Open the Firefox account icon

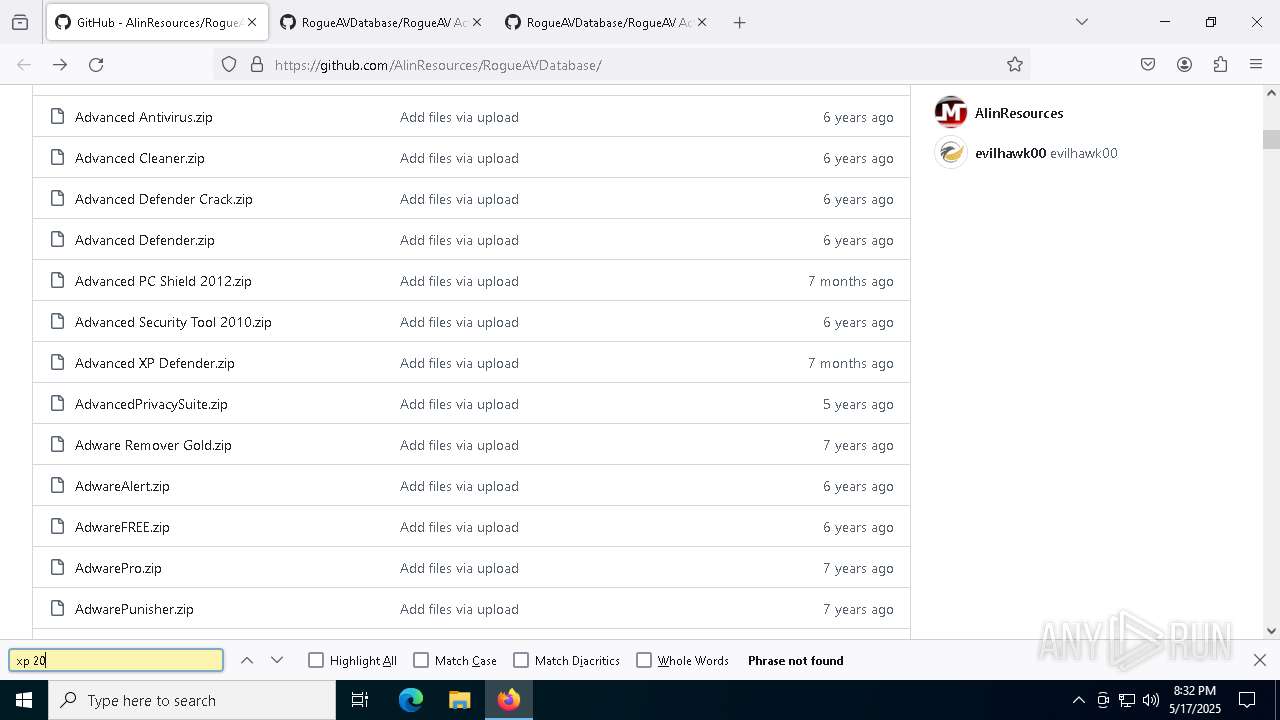click(x=1184, y=65)
